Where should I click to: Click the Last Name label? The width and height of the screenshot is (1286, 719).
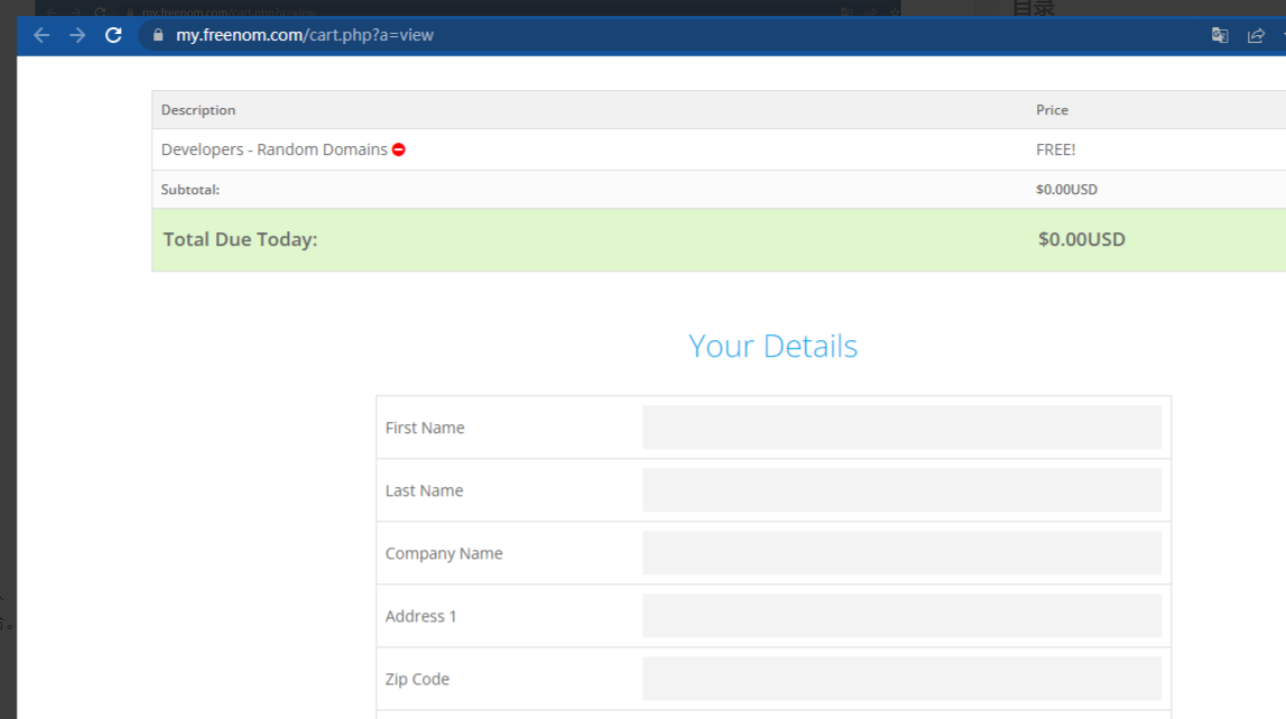pos(424,491)
